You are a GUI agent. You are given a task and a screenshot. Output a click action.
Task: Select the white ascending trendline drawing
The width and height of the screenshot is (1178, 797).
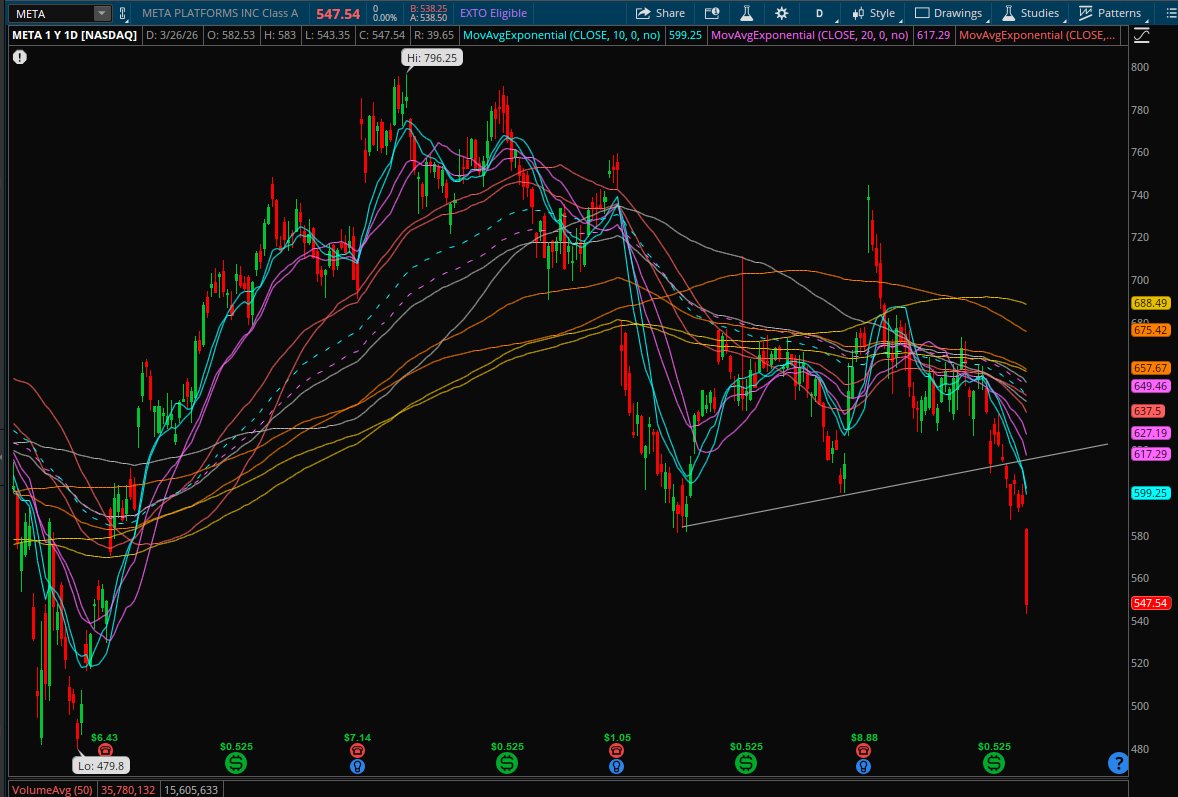(x=894, y=485)
